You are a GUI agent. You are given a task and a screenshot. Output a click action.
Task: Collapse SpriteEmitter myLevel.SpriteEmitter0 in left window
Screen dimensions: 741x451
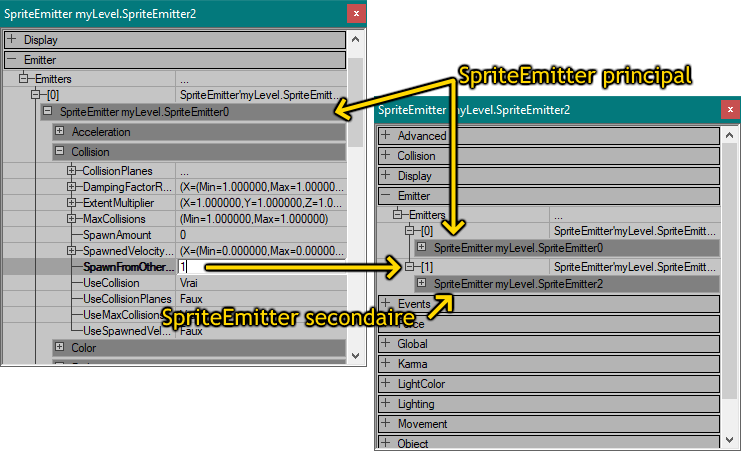point(47,112)
